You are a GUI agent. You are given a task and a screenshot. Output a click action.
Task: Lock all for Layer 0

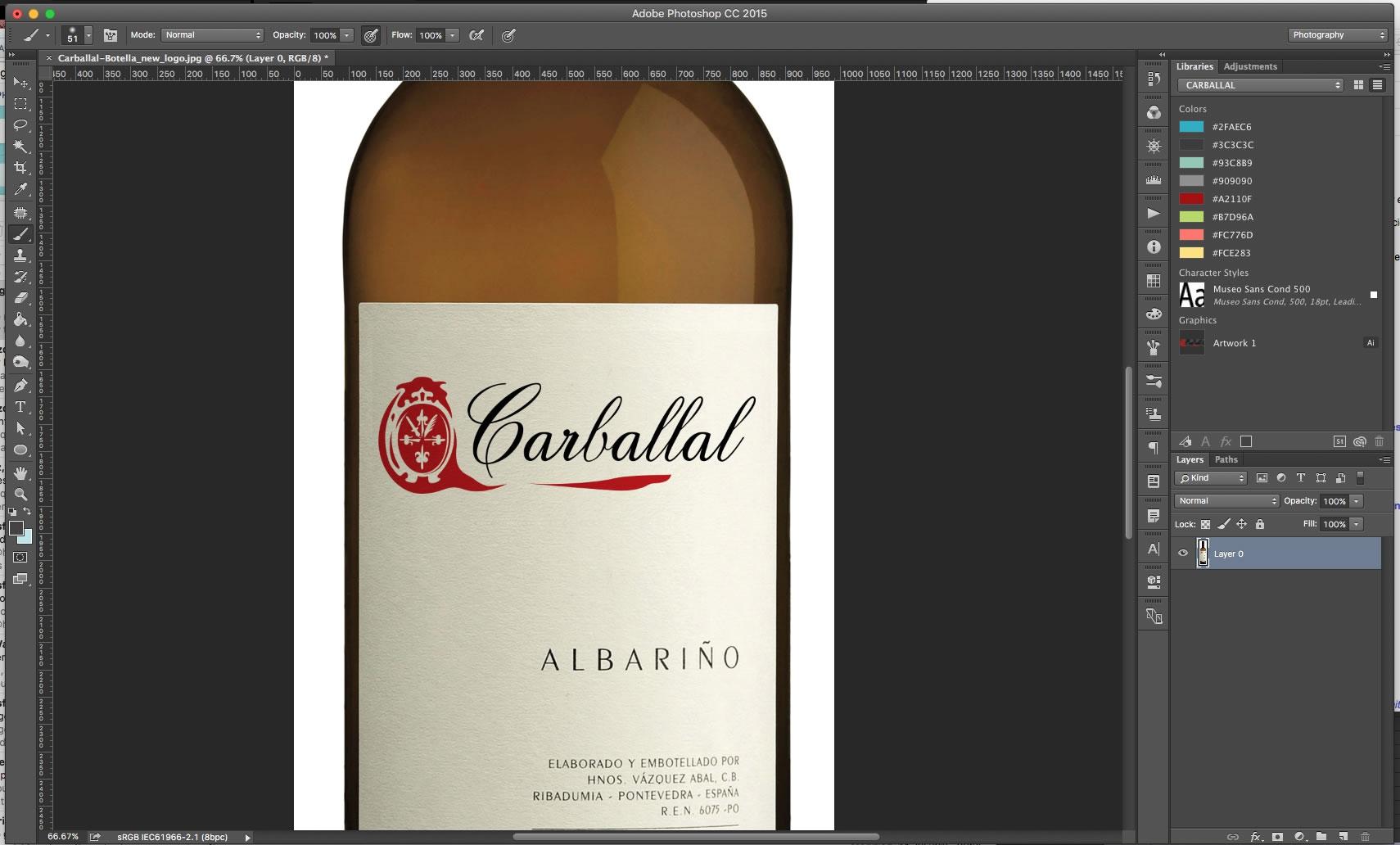[1260, 524]
